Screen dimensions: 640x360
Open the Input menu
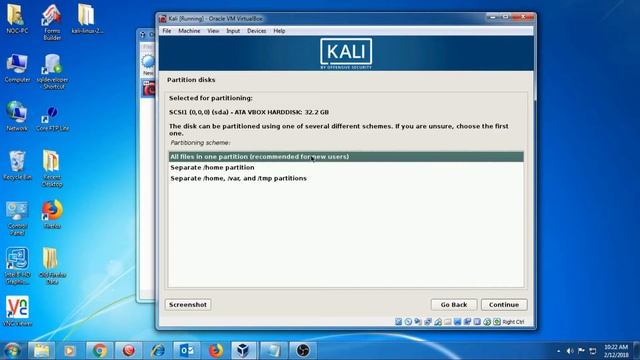coord(233,31)
